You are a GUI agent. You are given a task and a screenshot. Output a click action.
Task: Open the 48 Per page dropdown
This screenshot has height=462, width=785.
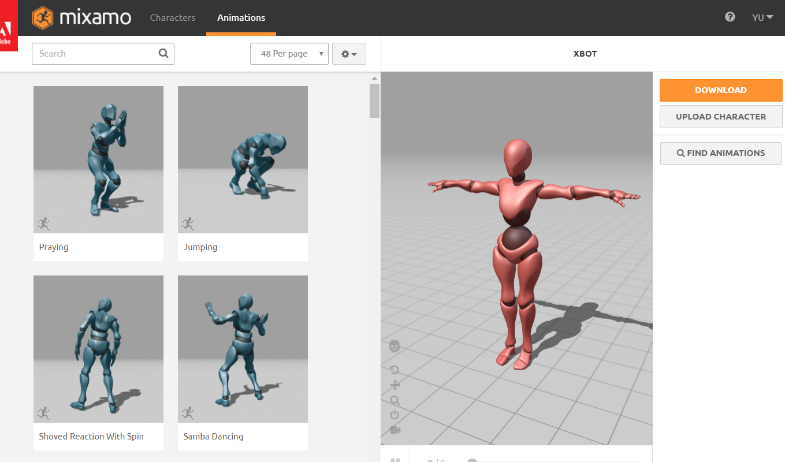pyautogui.click(x=289, y=54)
